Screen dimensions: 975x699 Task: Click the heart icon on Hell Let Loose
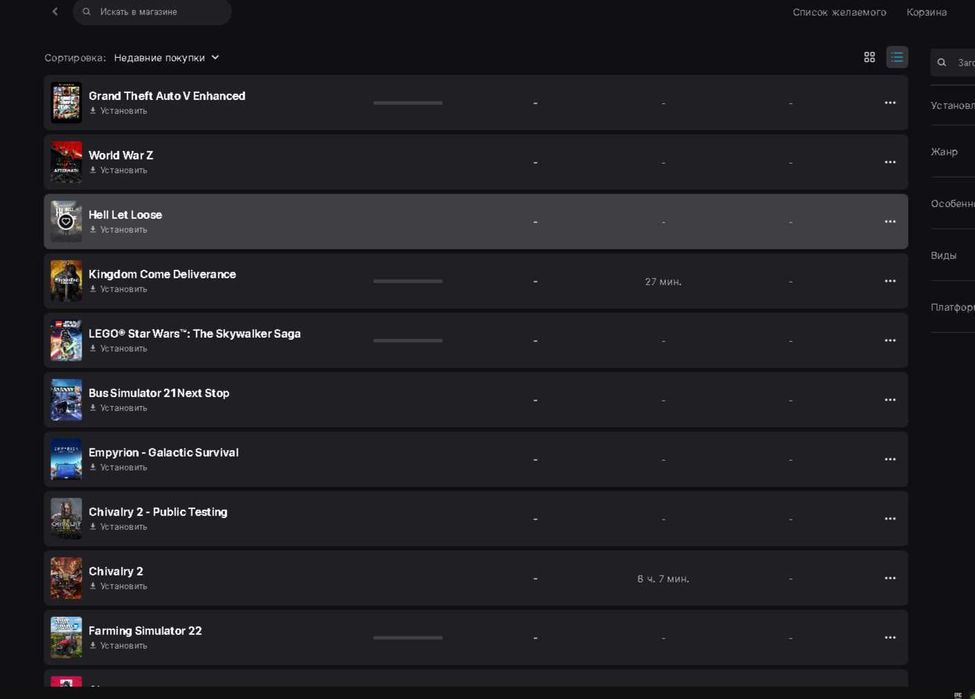pos(66,222)
